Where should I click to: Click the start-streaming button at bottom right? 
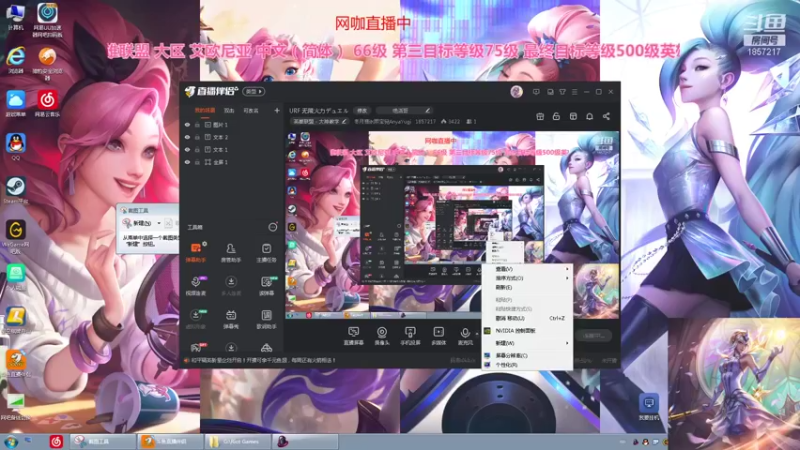(x=594, y=335)
